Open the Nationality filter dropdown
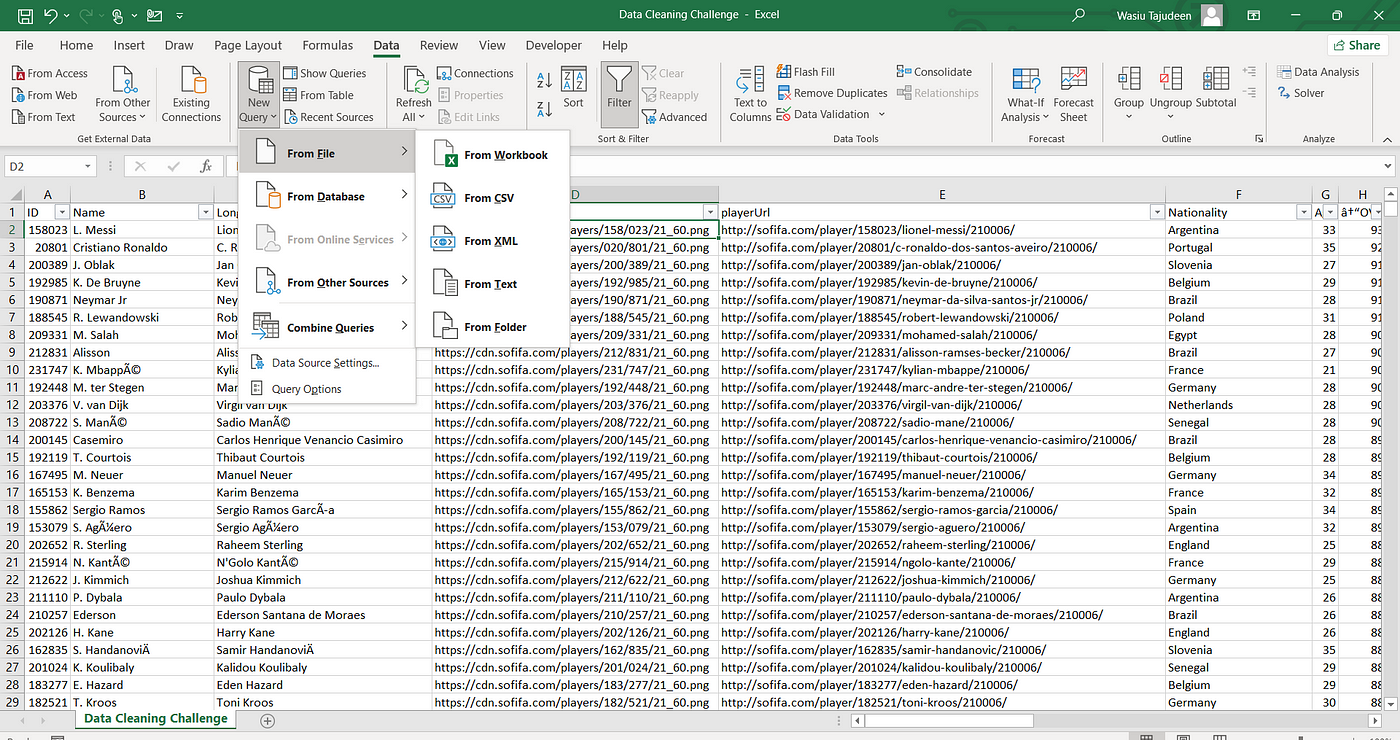 click(1303, 212)
